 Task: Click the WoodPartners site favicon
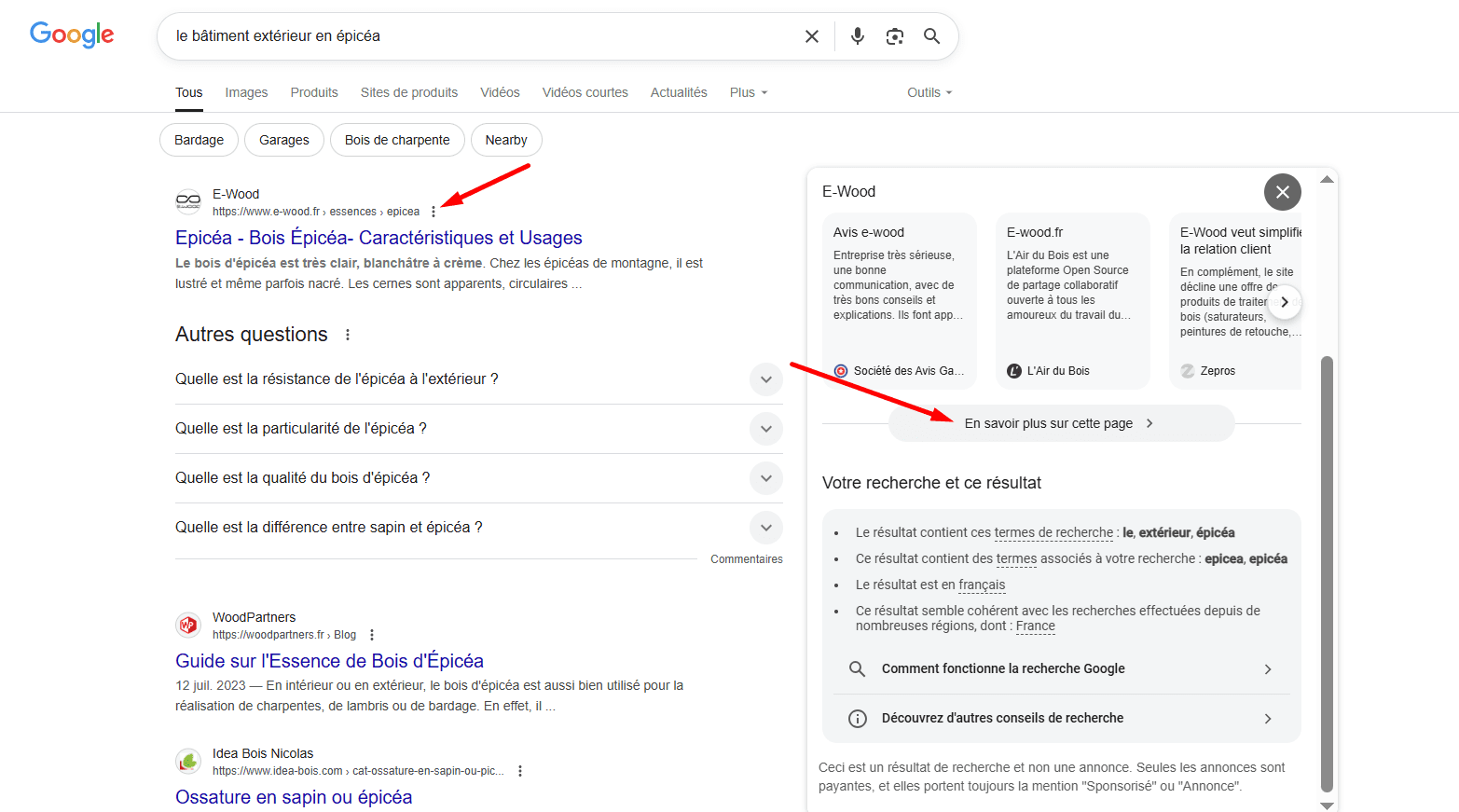tap(188, 625)
